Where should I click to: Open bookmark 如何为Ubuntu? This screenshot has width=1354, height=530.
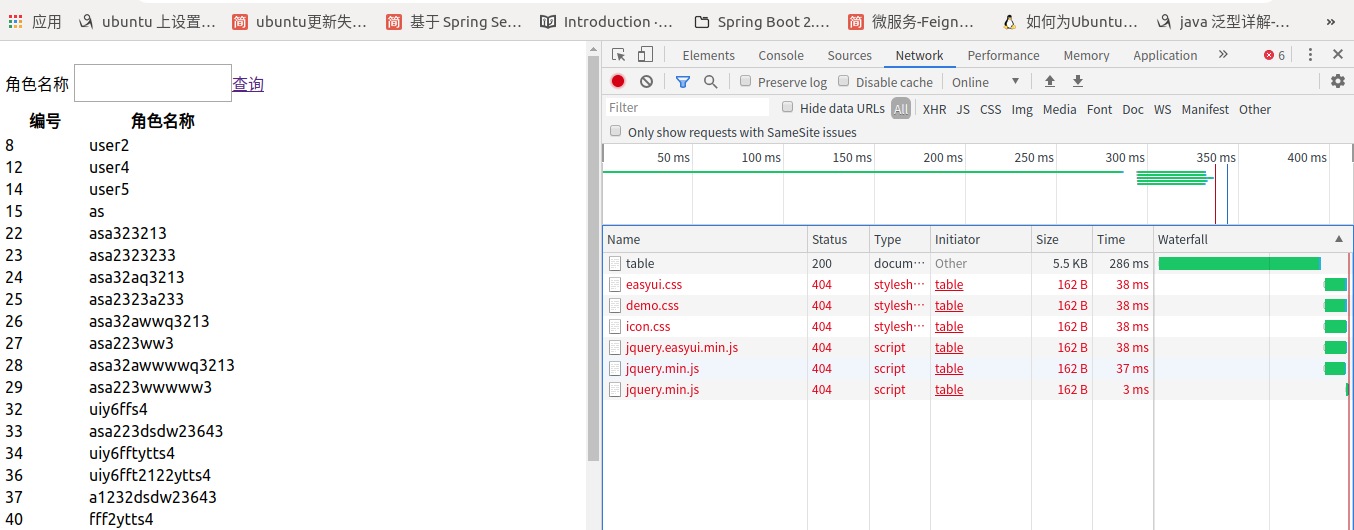pyautogui.click(x=1070, y=21)
